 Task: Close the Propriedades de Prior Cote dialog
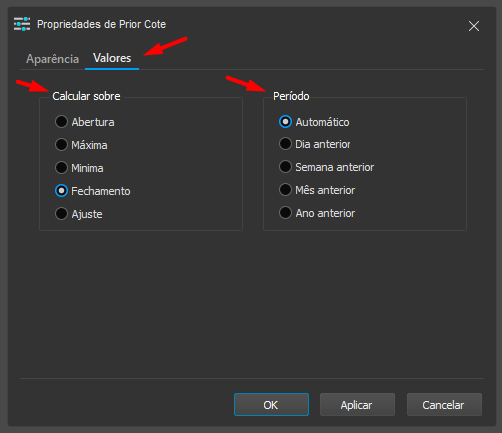474,26
